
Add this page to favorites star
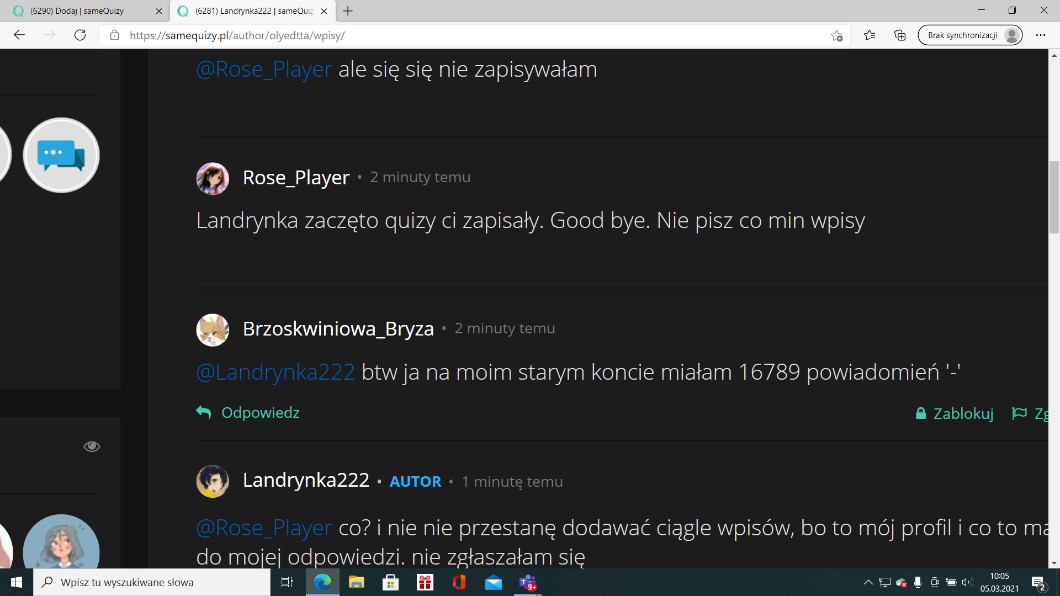(837, 35)
